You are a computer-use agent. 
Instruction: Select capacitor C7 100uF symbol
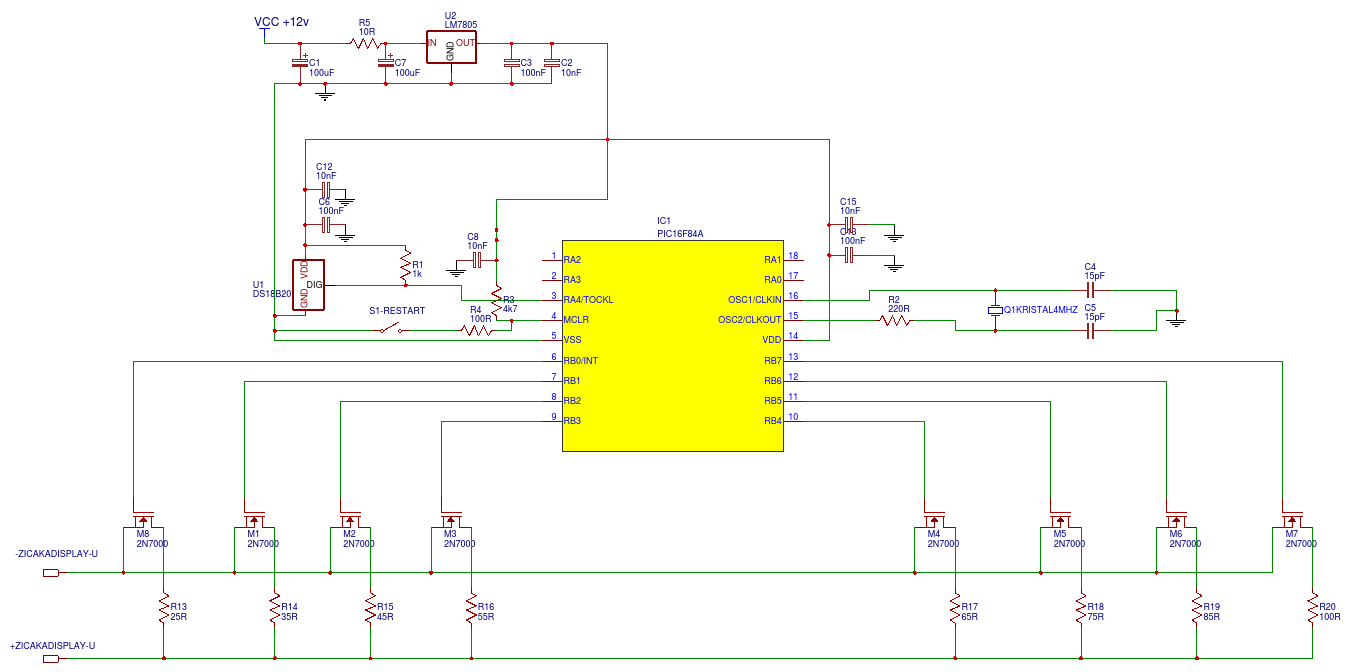386,63
